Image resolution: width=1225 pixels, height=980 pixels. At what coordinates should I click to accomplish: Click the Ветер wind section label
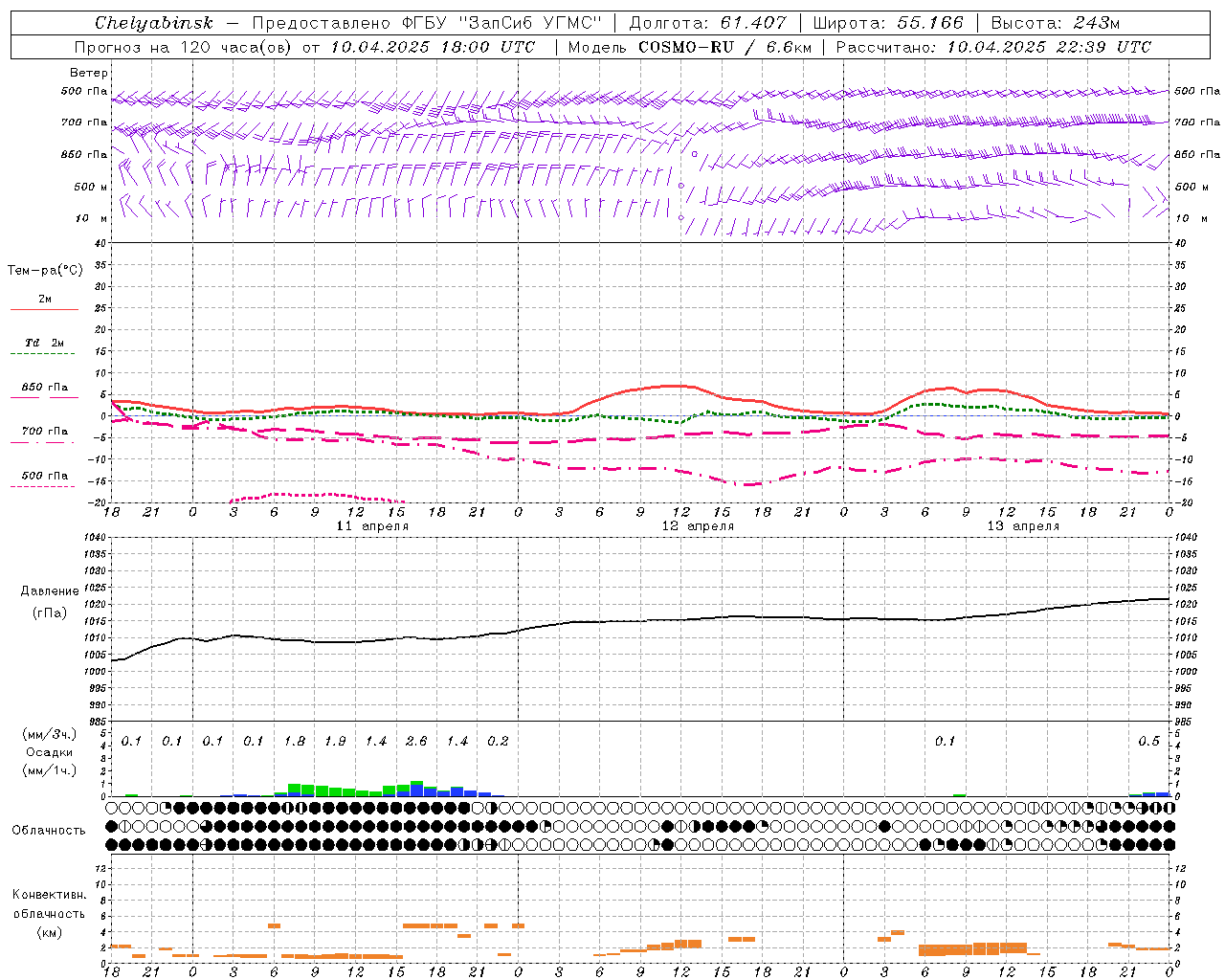coord(89,73)
